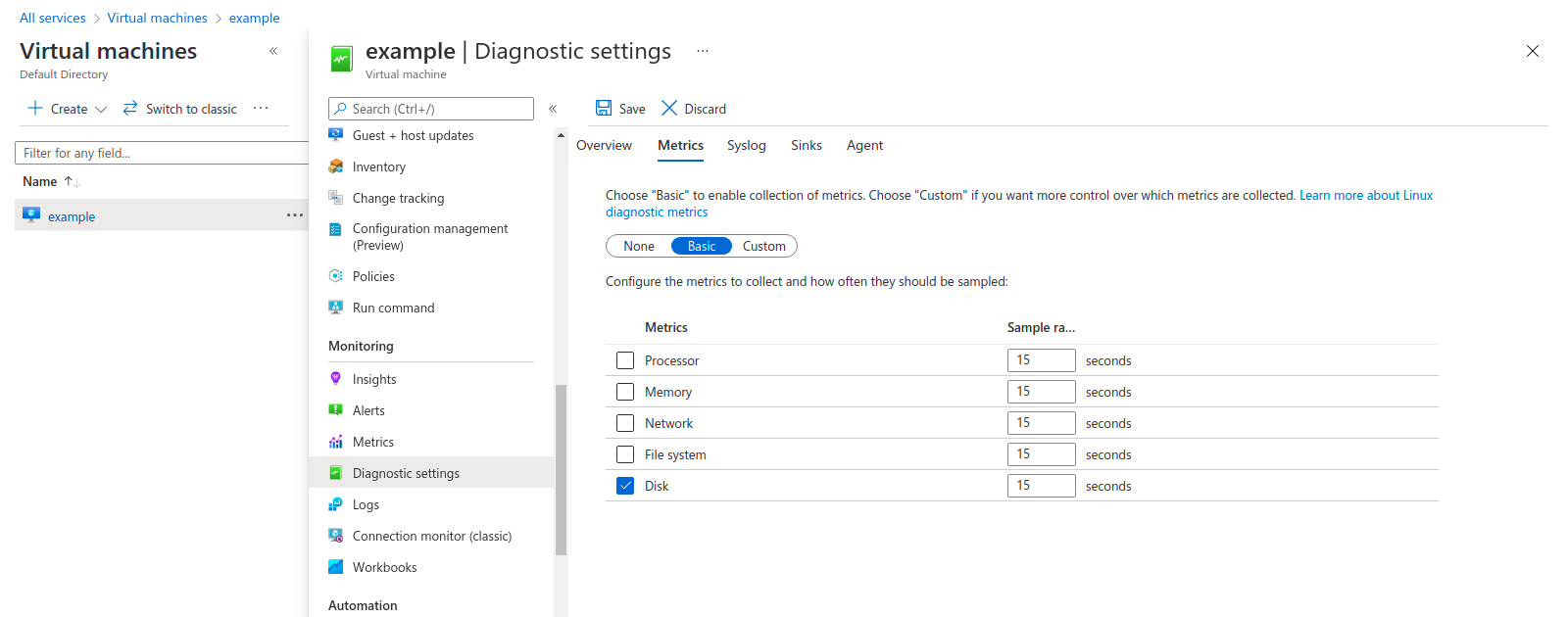
Task: Open ellipsis menu on example row
Action: (x=295, y=215)
